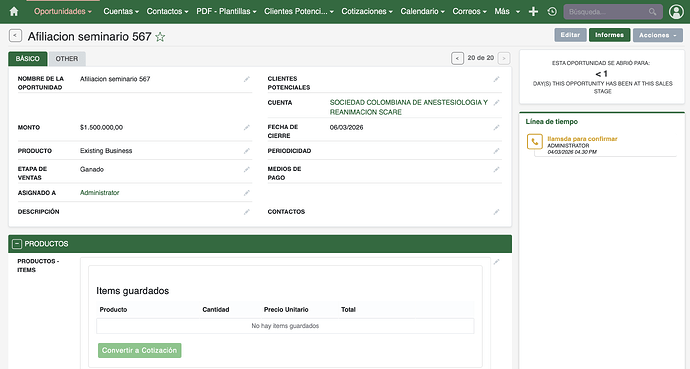
Task: Edit Contactos field pencil
Action: pos(496,212)
